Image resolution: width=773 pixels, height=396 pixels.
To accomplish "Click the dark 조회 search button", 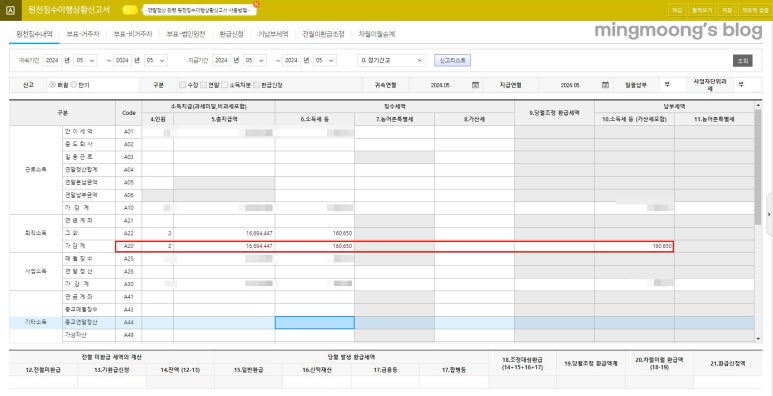I will click(742, 61).
